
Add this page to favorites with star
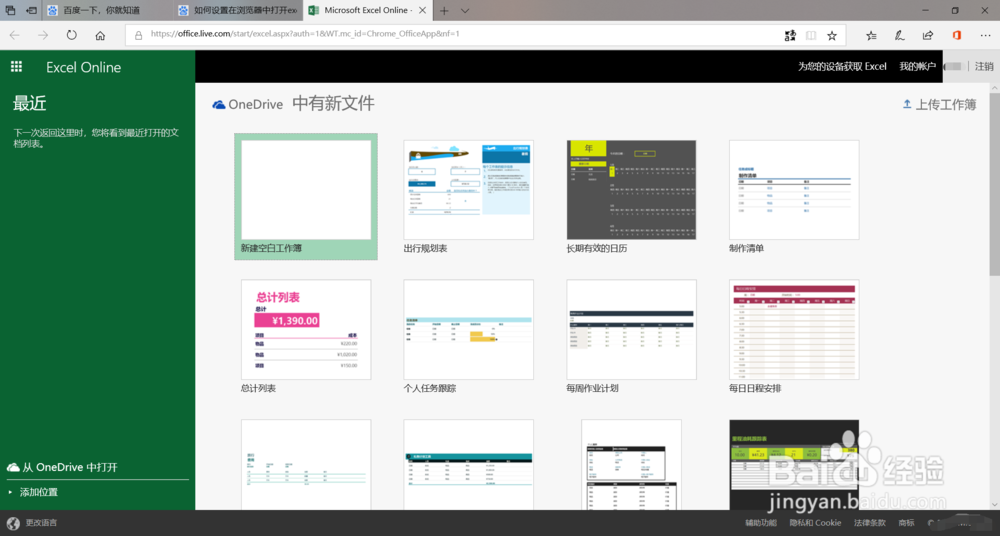832,36
